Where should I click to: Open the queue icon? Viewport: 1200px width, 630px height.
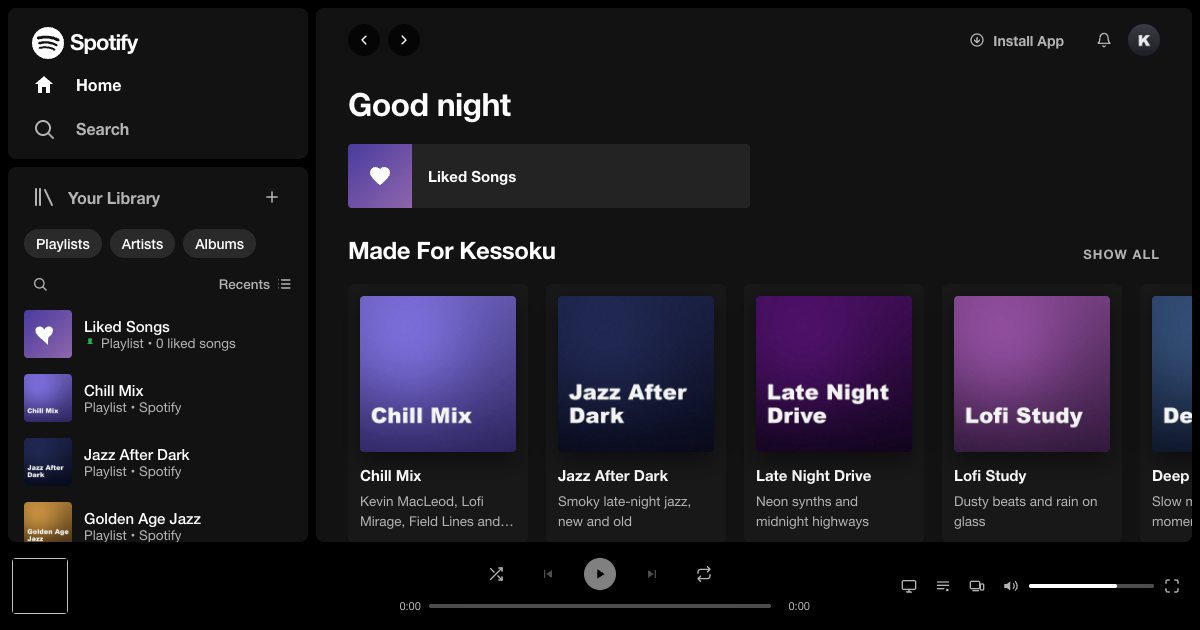[x=943, y=586]
